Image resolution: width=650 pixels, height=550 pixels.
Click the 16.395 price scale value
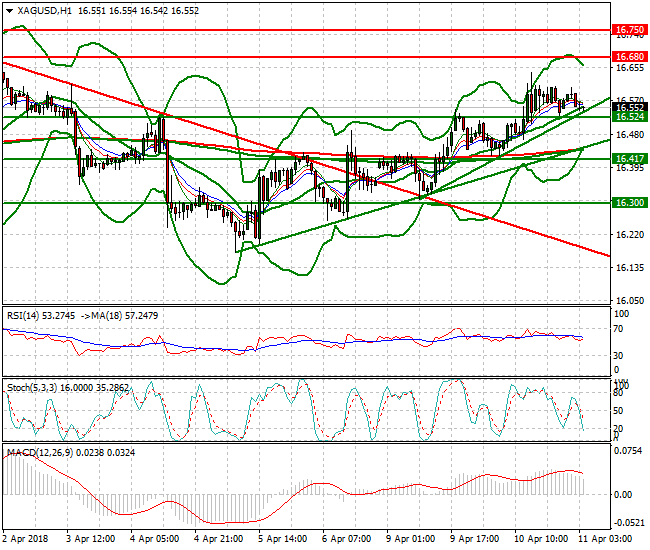click(x=630, y=168)
